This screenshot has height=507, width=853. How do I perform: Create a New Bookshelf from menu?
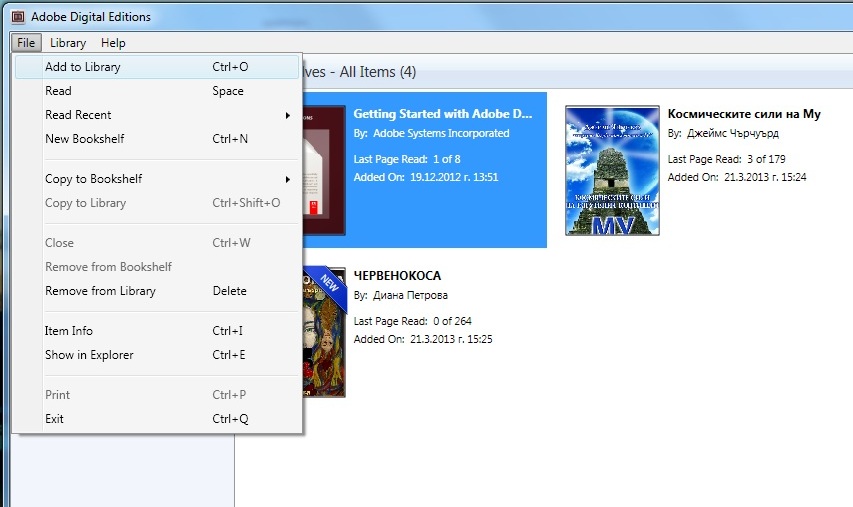(x=91, y=139)
